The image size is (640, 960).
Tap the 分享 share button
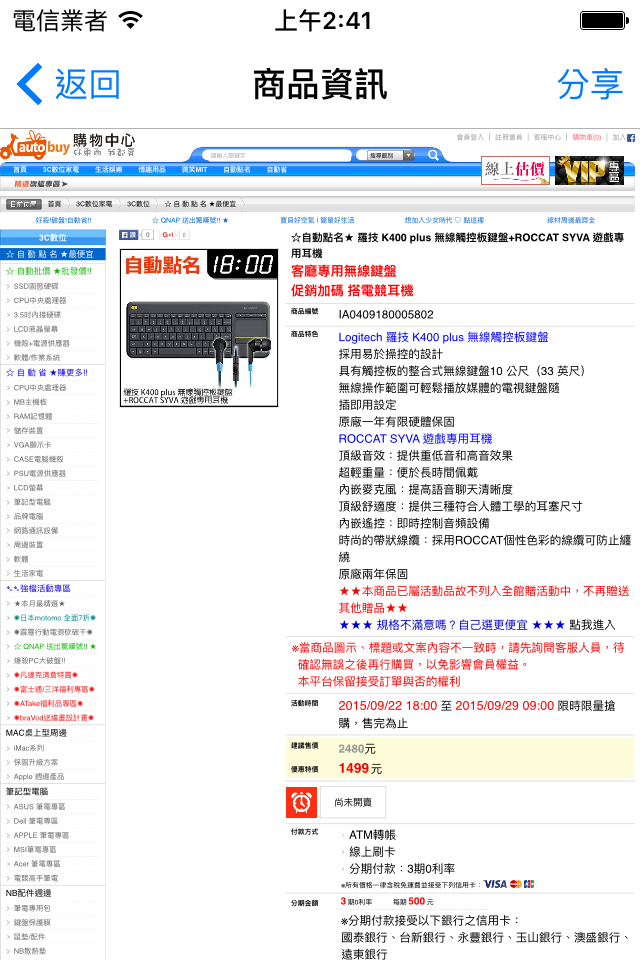[590, 84]
